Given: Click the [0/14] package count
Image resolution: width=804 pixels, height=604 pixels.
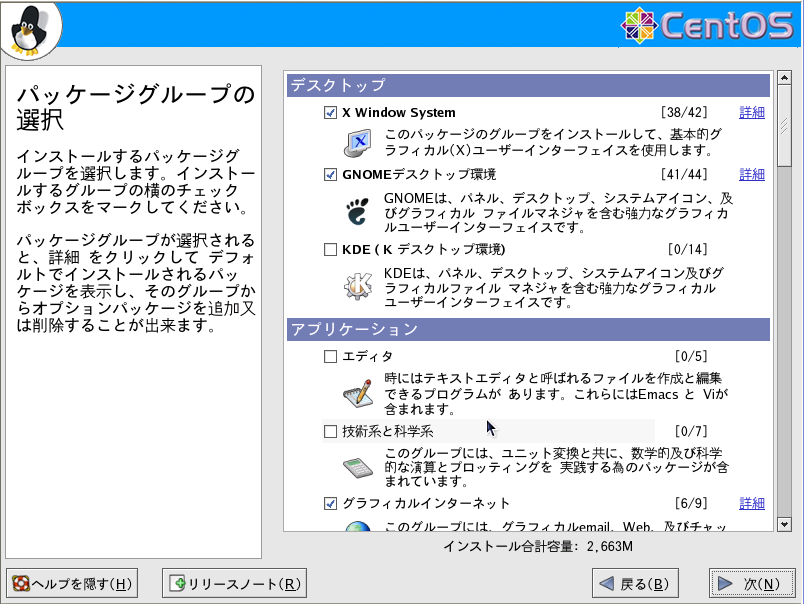Looking at the screenshot, I should click(x=688, y=250).
